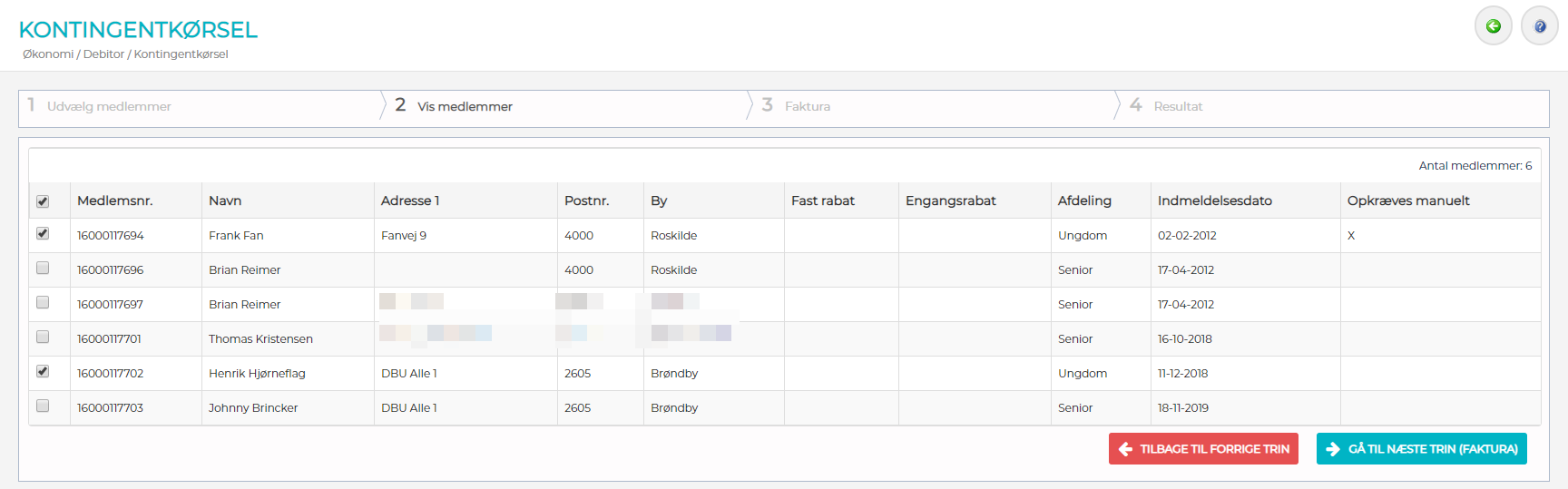Viewport: 1568px width, 489px height.
Task: Click the Økonomi breadcrumb link
Action: [48, 54]
